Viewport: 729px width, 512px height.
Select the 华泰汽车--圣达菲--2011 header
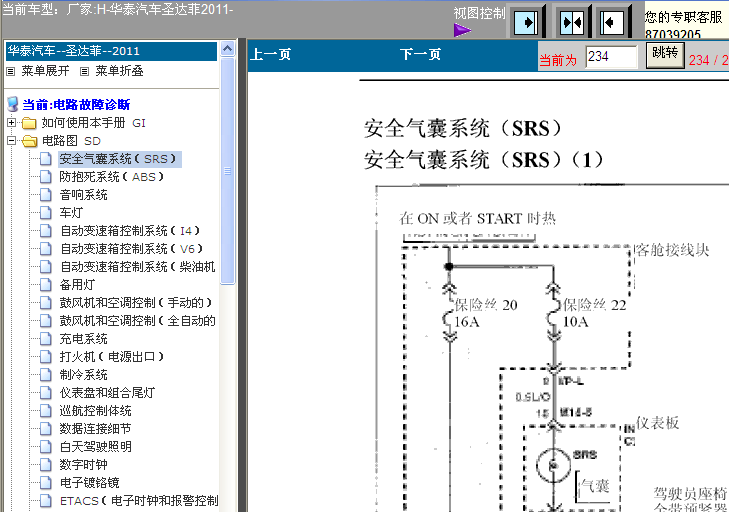(111, 51)
